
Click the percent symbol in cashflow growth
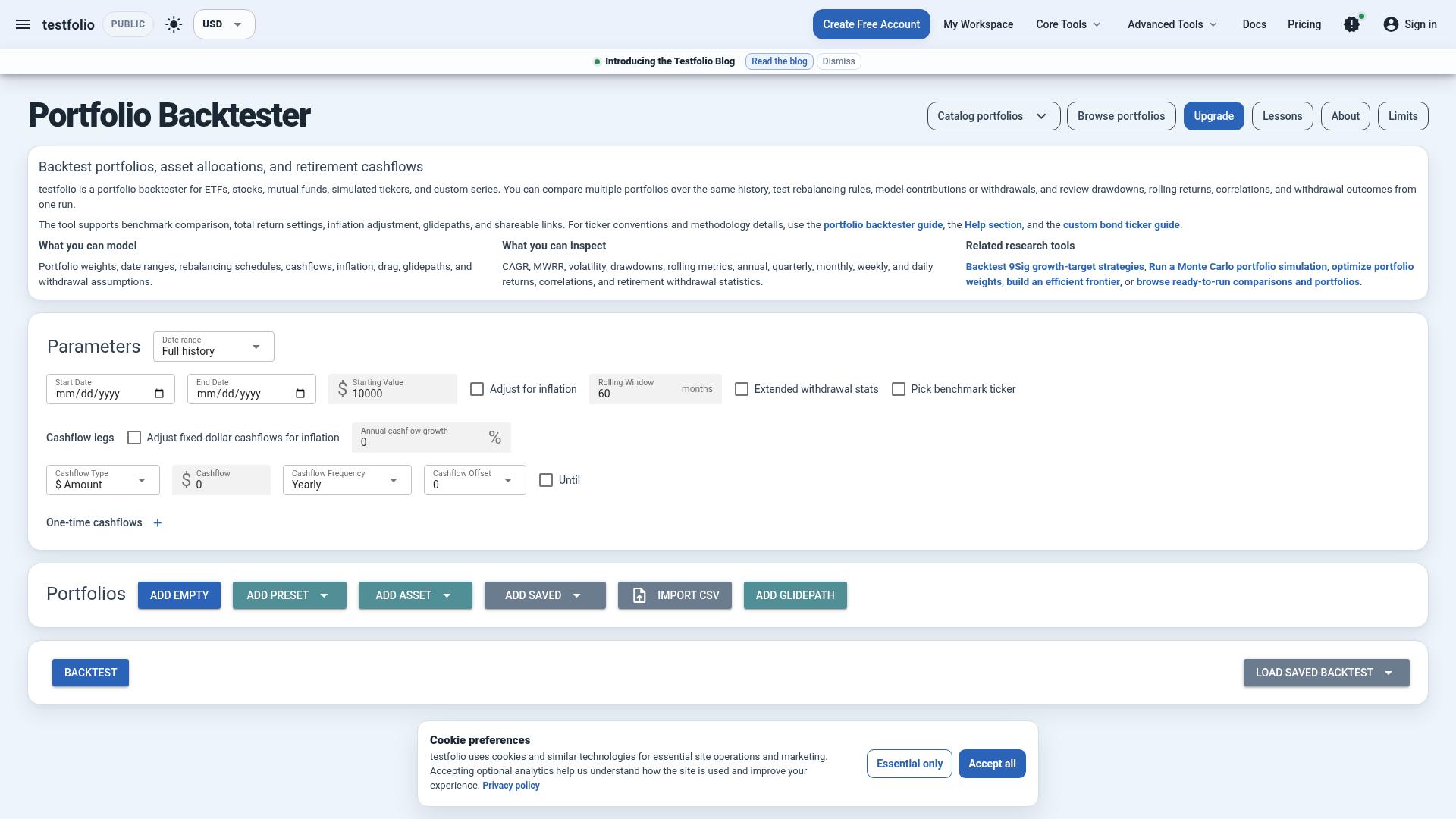pos(495,438)
